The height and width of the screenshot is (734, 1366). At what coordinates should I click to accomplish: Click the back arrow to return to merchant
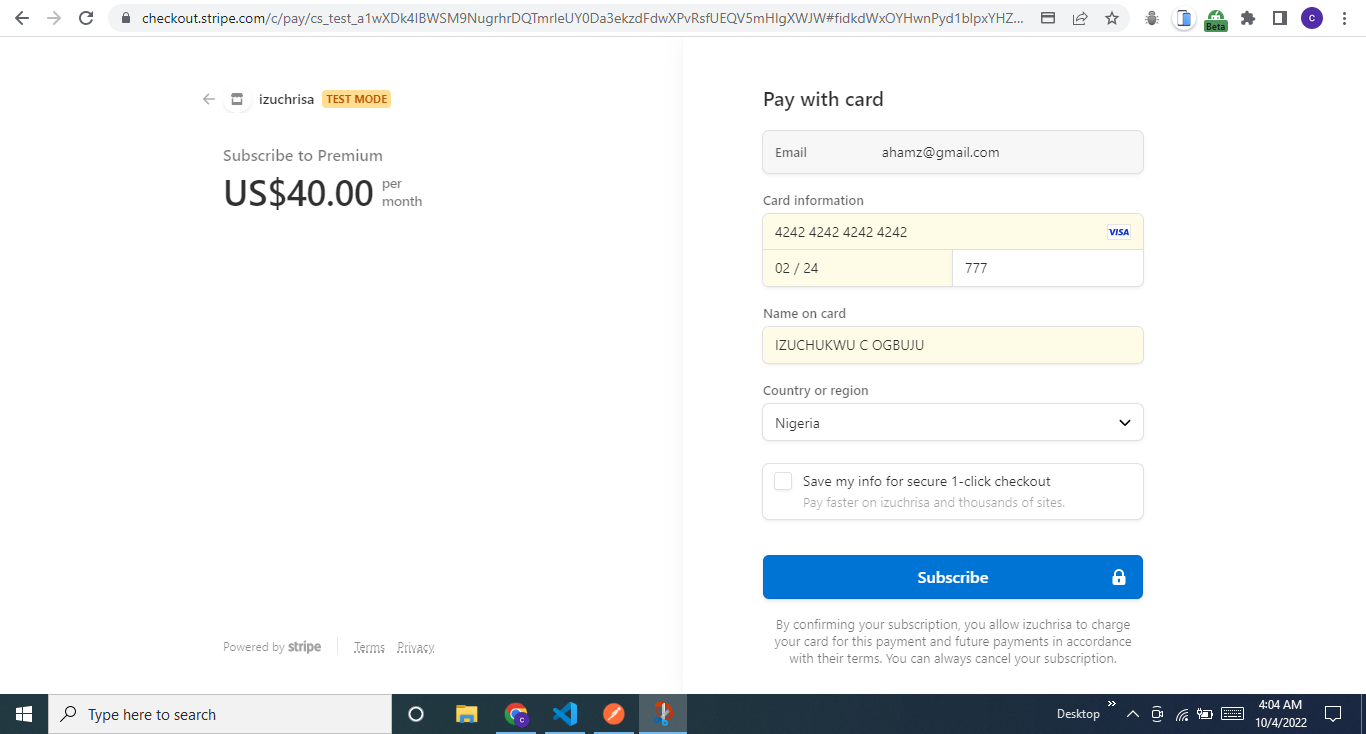(208, 99)
